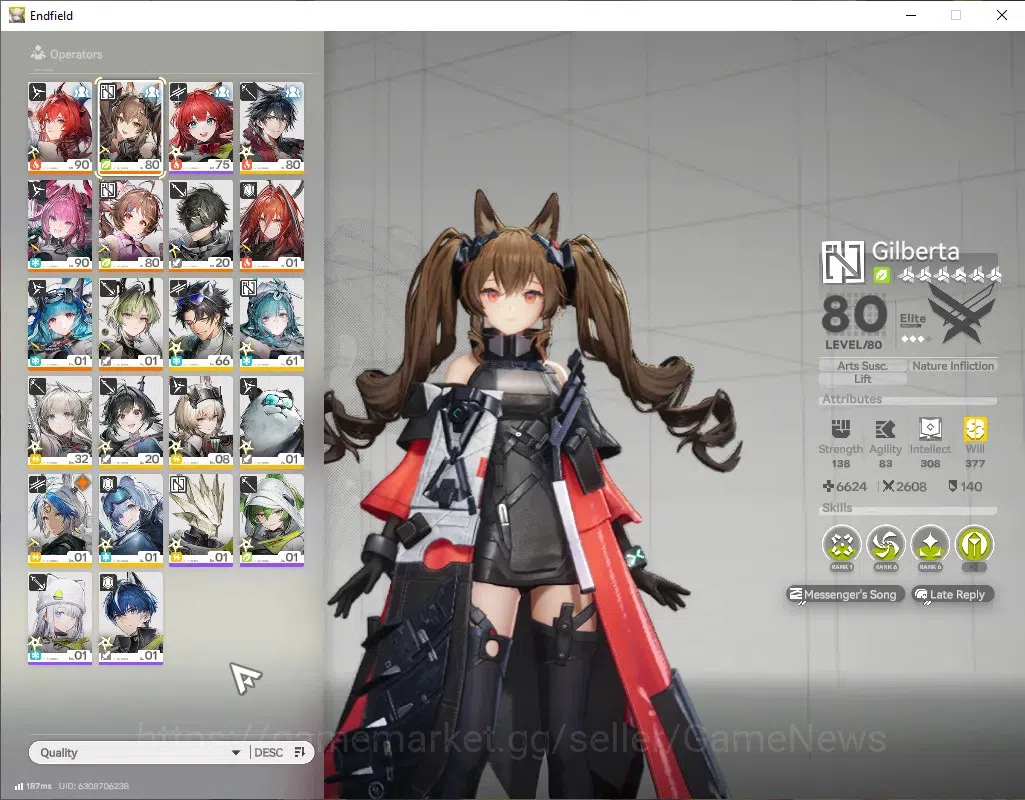Select the short brown-haired level 80 card

[x=131, y=225]
